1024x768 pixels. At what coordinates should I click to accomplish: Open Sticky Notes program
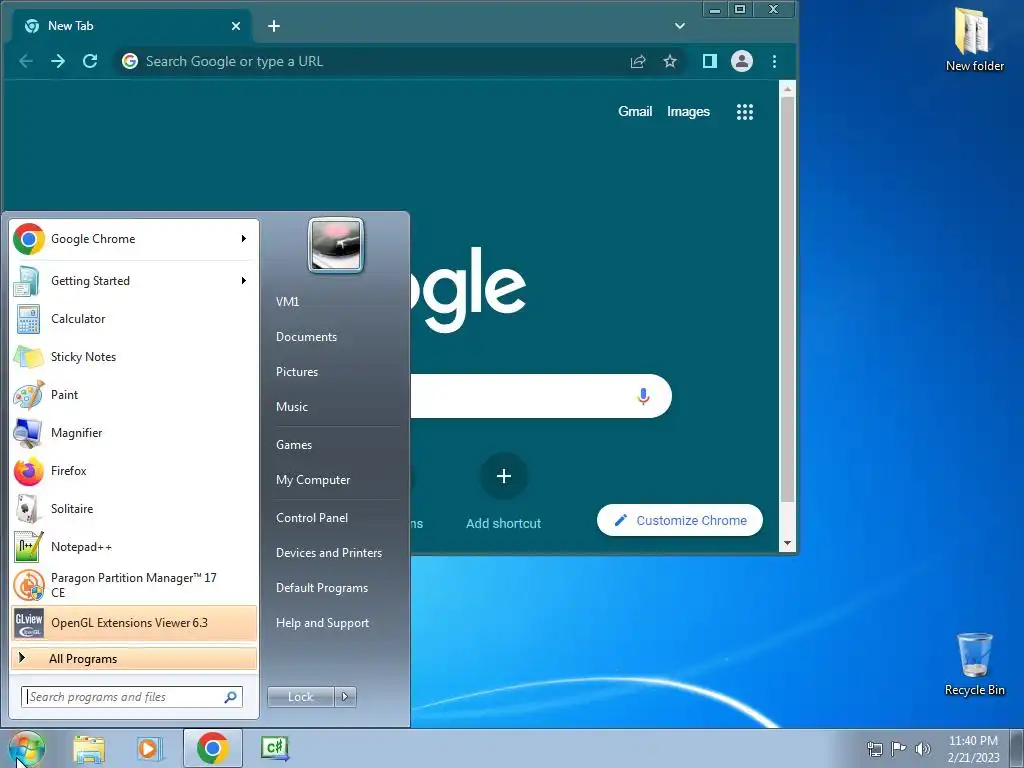pyautogui.click(x=134, y=357)
